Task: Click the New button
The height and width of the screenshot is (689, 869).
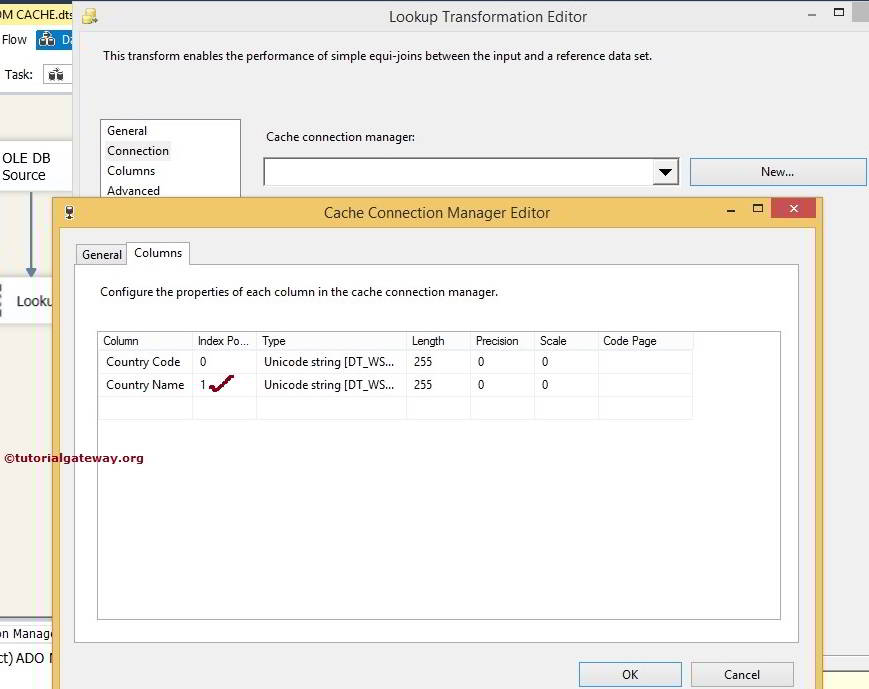Action: [777, 171]
